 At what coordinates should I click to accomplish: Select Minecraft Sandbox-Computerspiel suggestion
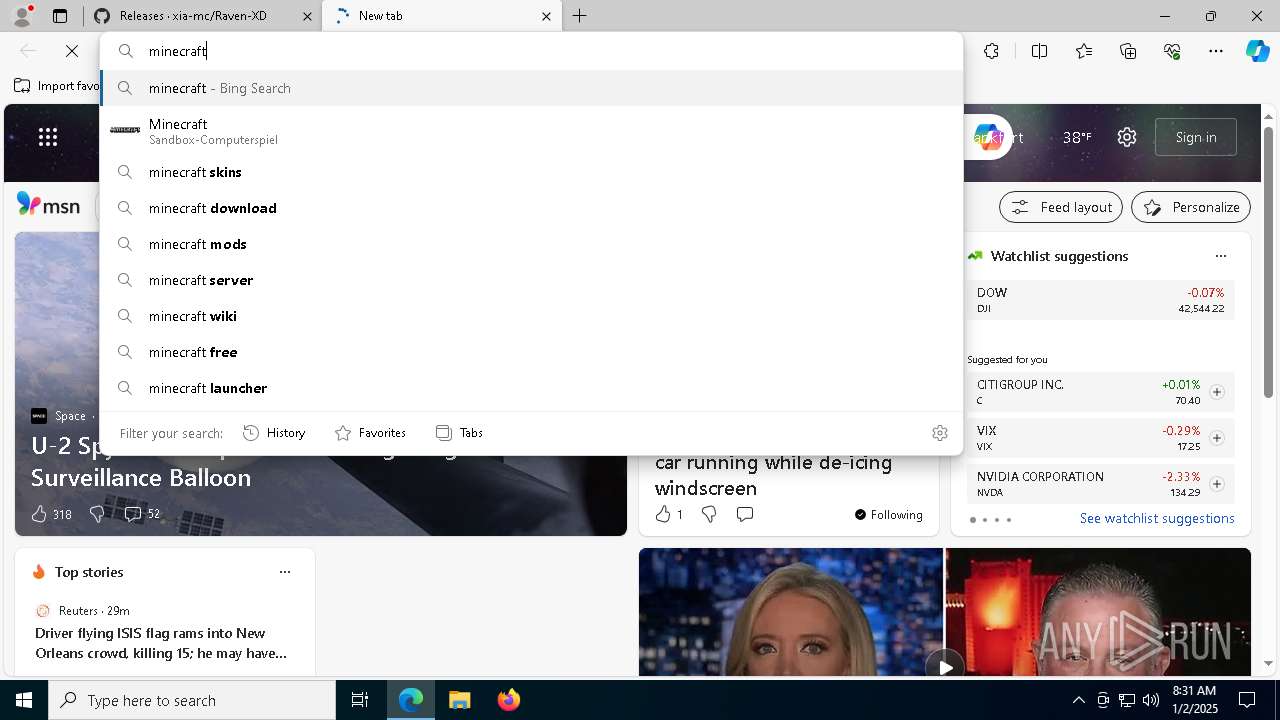pos(531,131)
